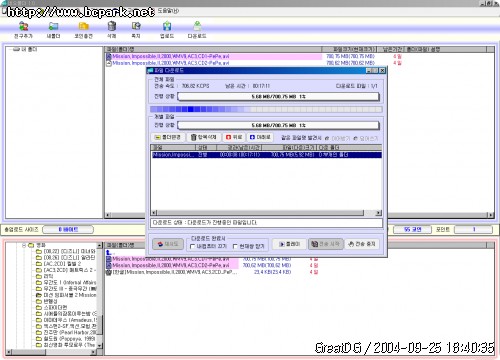Click the point charge folder icon
This screenshot has width=500, height=360.
pos(83,26)
